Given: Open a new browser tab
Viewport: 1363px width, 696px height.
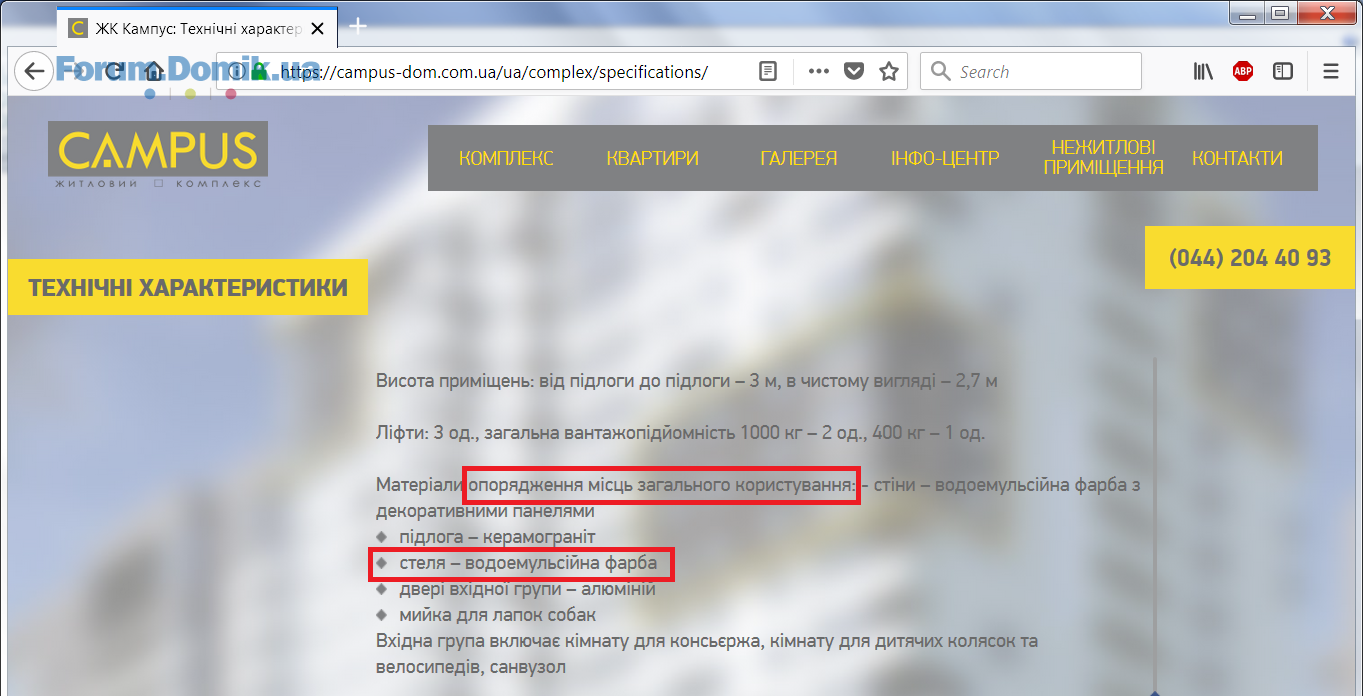Looking at the screenshot, I should [358, 27].
